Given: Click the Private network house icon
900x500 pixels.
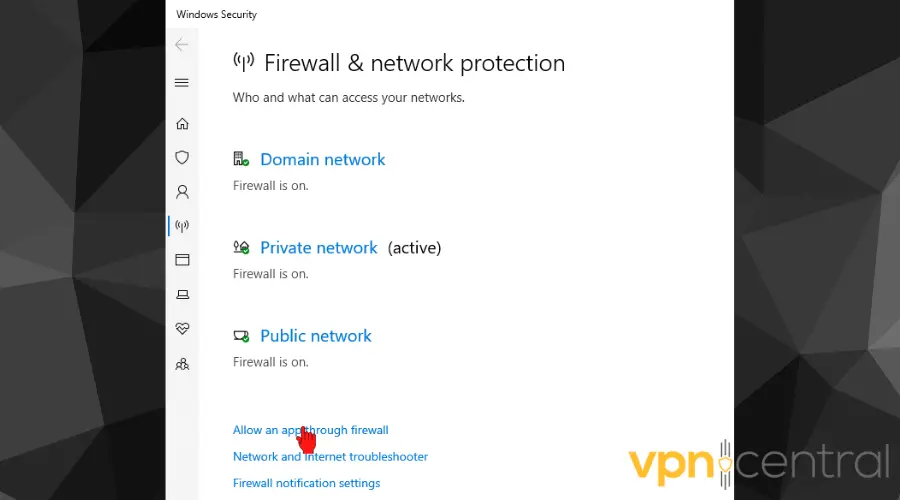Looking at the screenshot, I should [x=240, y=247].
